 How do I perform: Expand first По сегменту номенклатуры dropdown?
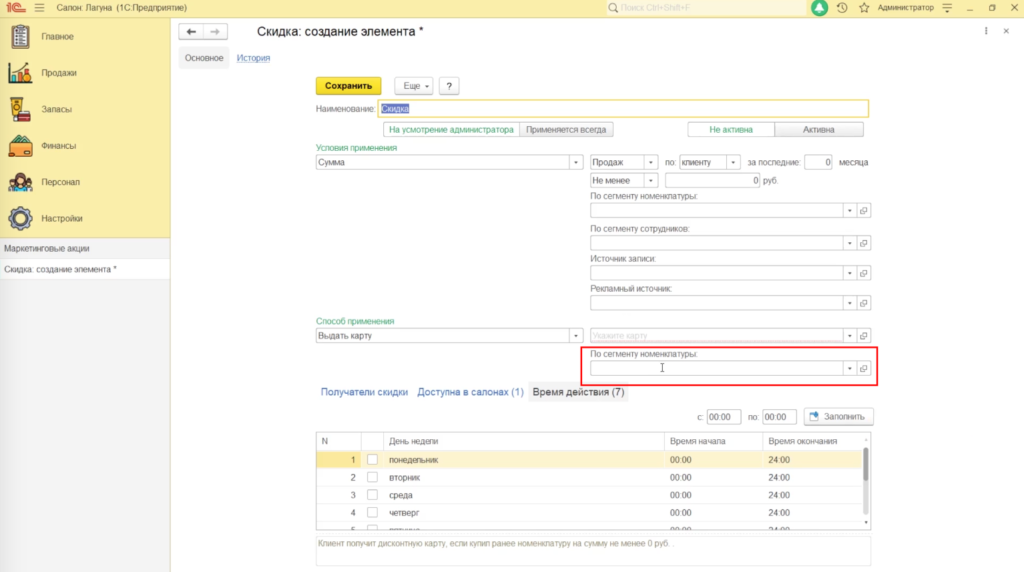(x=849, y=210)
